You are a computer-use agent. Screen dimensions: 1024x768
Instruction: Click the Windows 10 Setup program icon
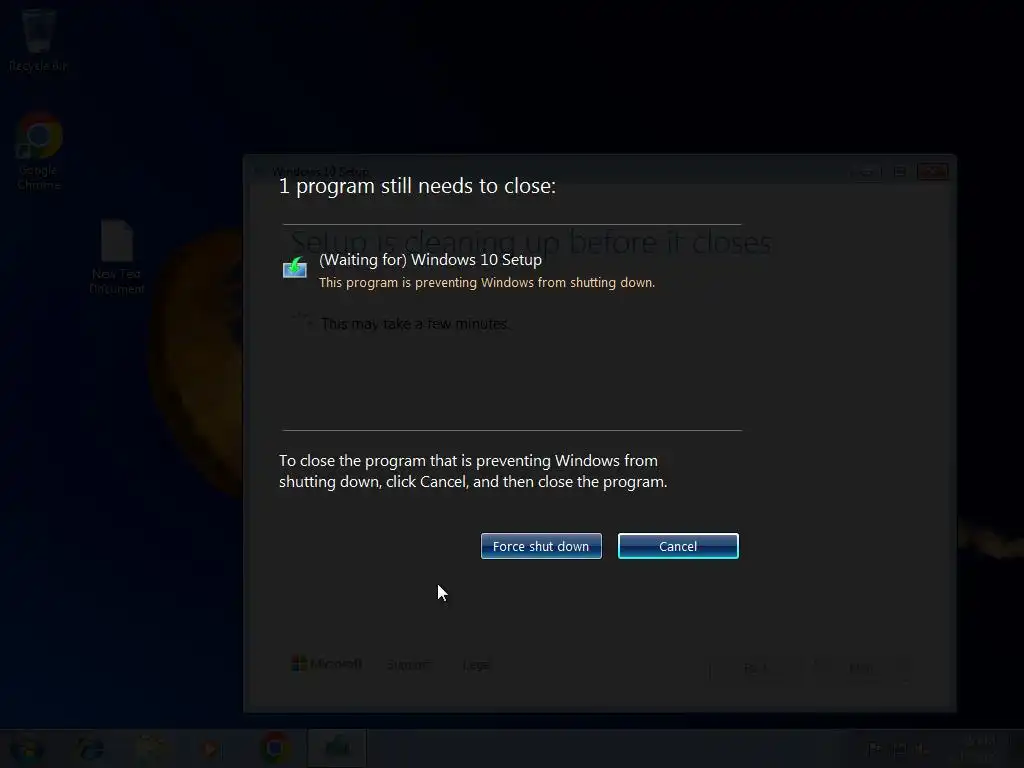click(x=295, y=268)
